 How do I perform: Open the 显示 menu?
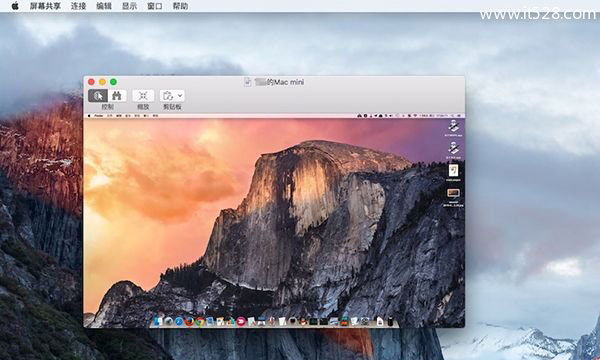(x=129, y=6)
